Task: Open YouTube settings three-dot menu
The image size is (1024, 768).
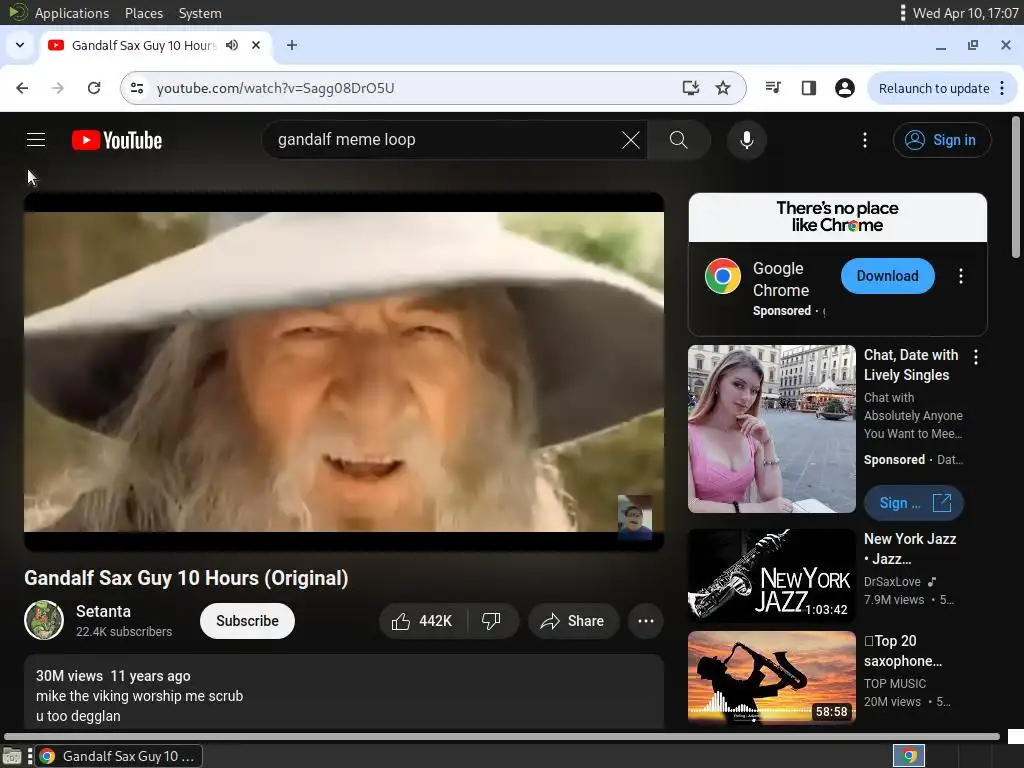Action: [x=865, y=140]
